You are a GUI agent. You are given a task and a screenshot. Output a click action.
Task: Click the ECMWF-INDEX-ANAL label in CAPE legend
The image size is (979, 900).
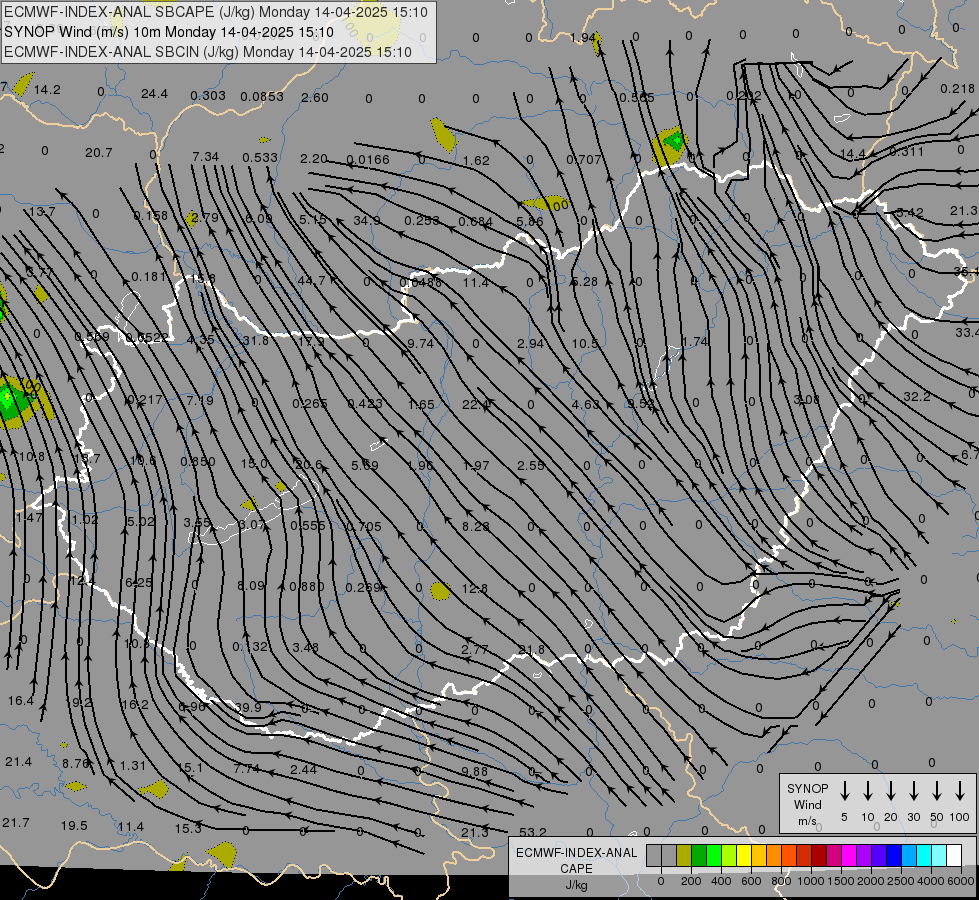pos(576,853)
